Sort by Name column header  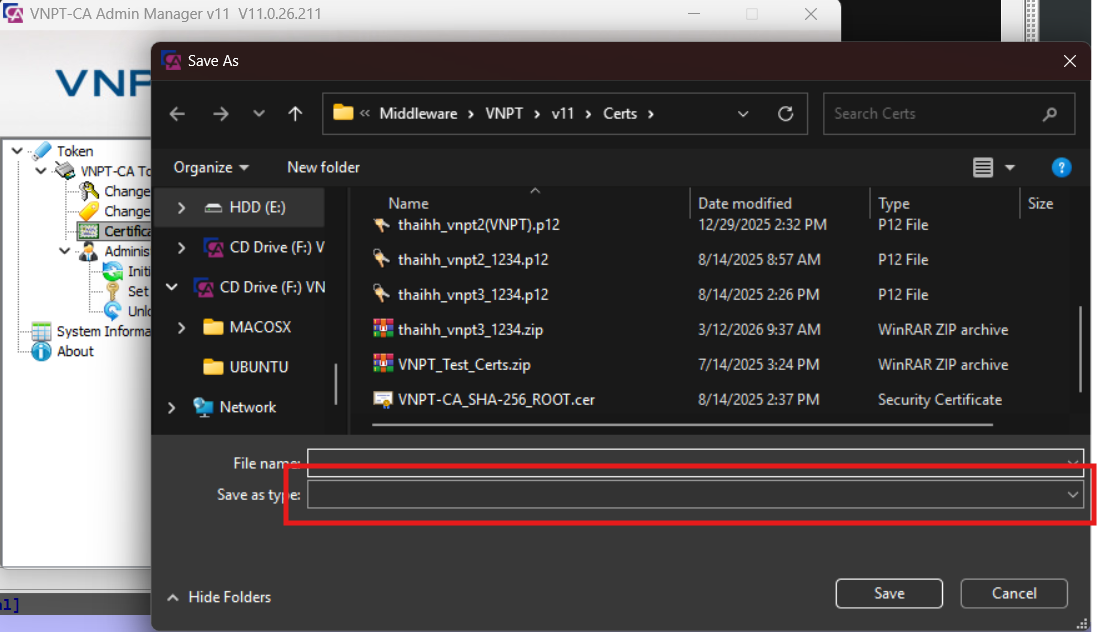click(408, 204)
